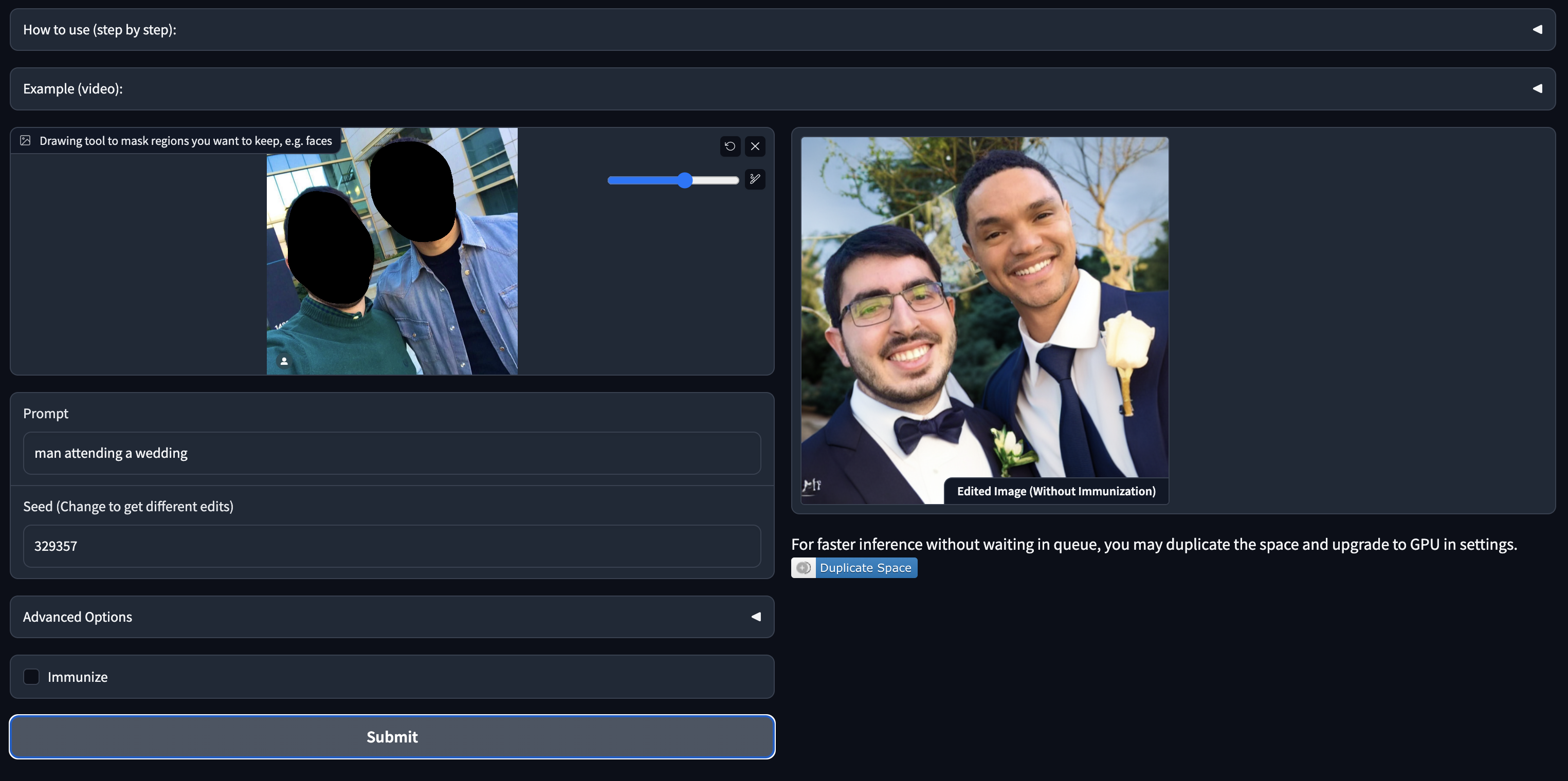
Task: Click the image icon next to the drawing tool label
Action: point(26,140)
